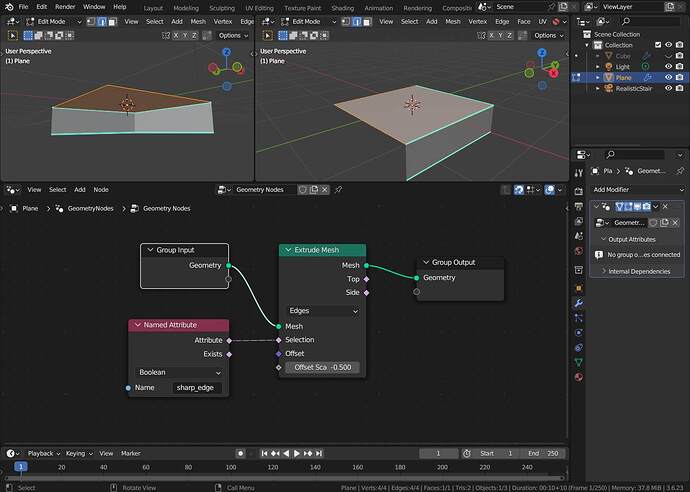Toggle Y mirror axis in left viewport
This screenshot has width=690, height=492.
click(185, 35)
